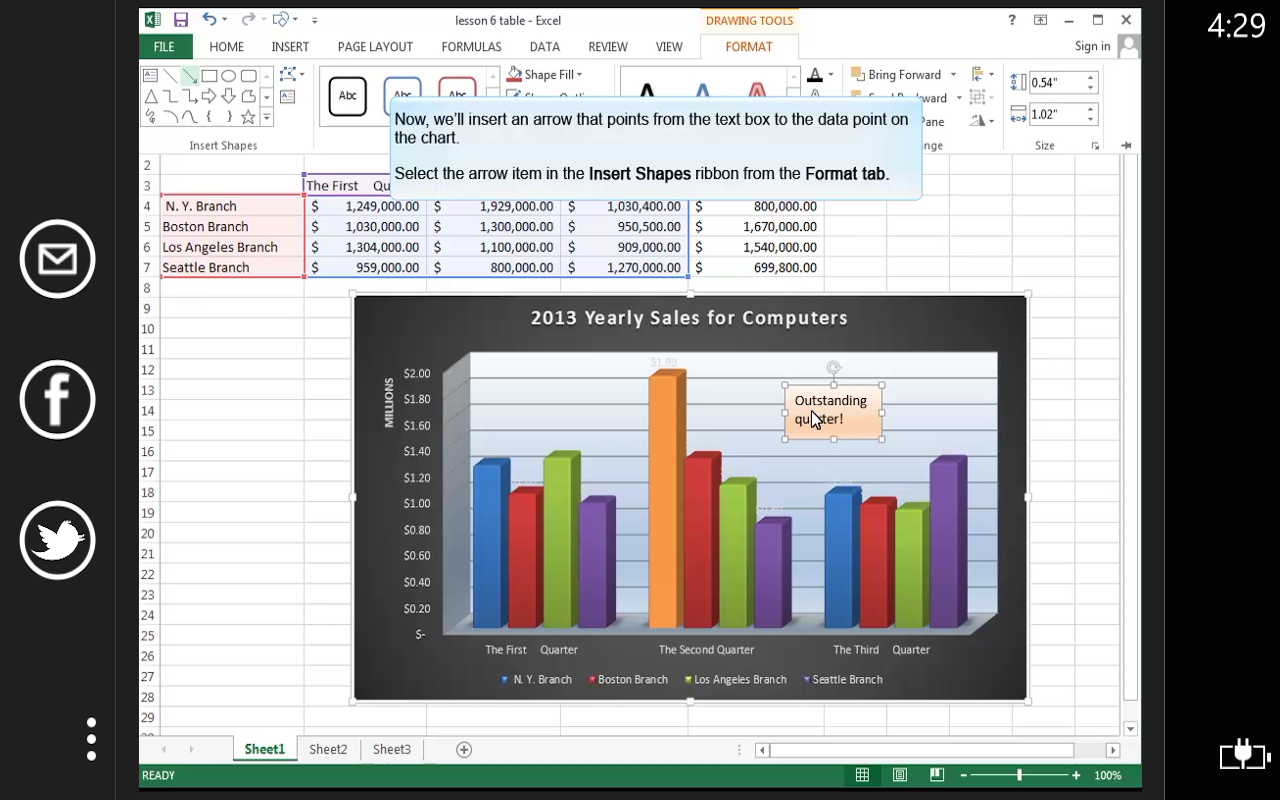
Task: Expand the Insert Shapes gallery
Action: (x=267, y=117)
